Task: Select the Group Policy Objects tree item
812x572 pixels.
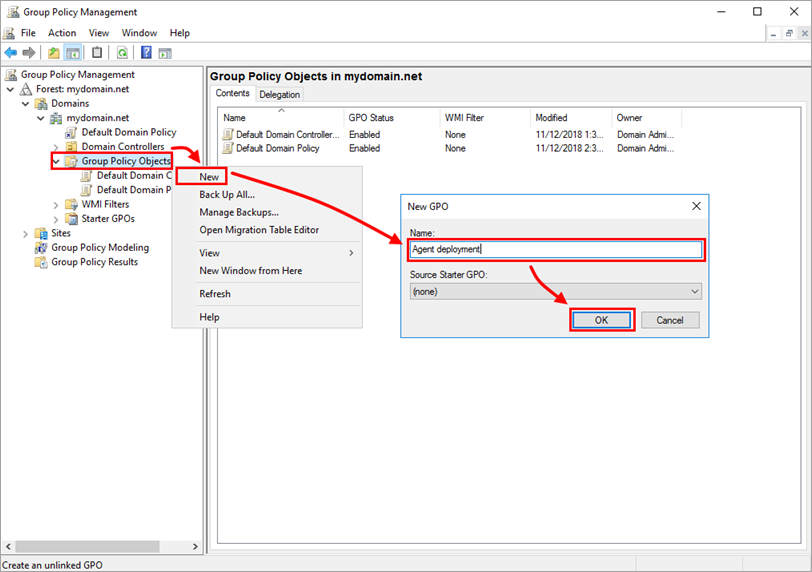Action: (126, 162)
